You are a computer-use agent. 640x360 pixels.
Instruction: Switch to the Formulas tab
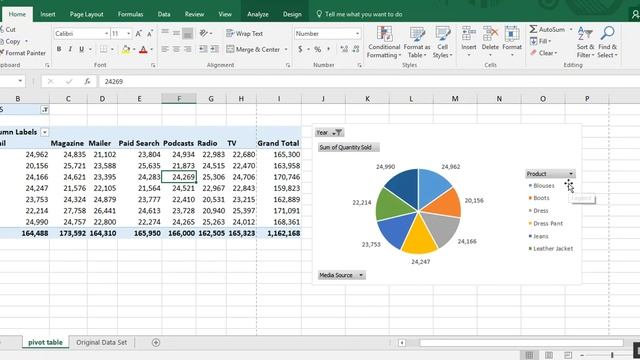pyautogui.click(x=130, y=14)
